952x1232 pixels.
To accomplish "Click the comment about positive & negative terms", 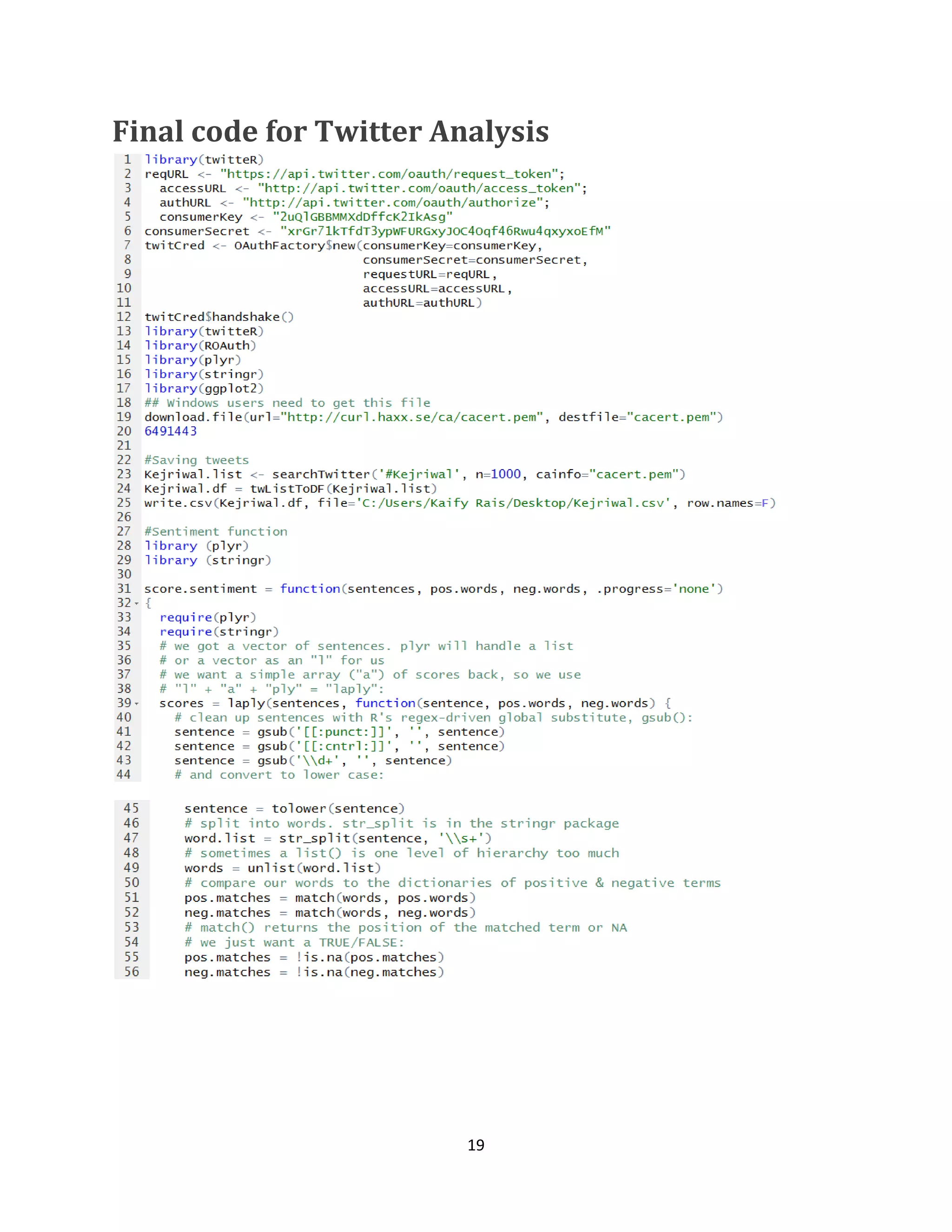I will click(452, 883).
